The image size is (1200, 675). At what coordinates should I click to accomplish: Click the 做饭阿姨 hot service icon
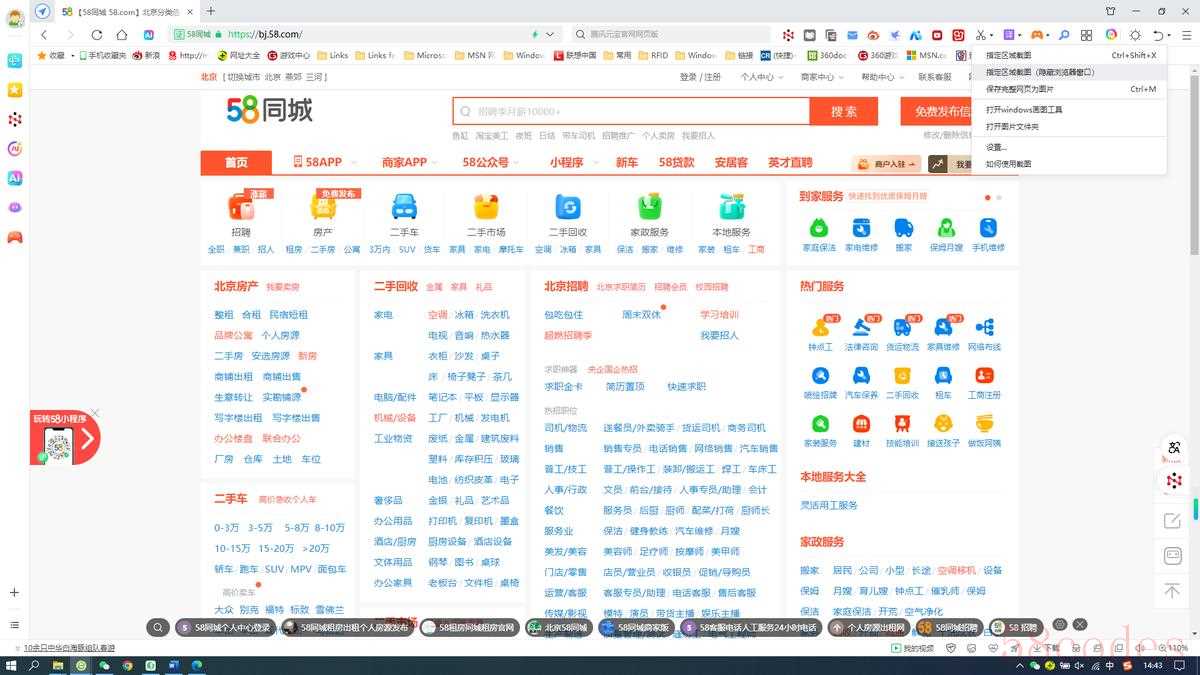click(x=985, y=423)
